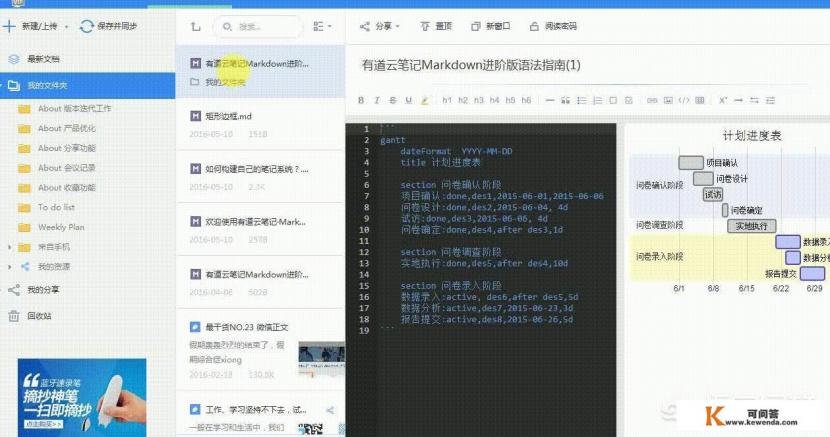Viewport: 830px width, 437px height.
Task: Insert an h6 heading
Action: [x=526, y=100]
